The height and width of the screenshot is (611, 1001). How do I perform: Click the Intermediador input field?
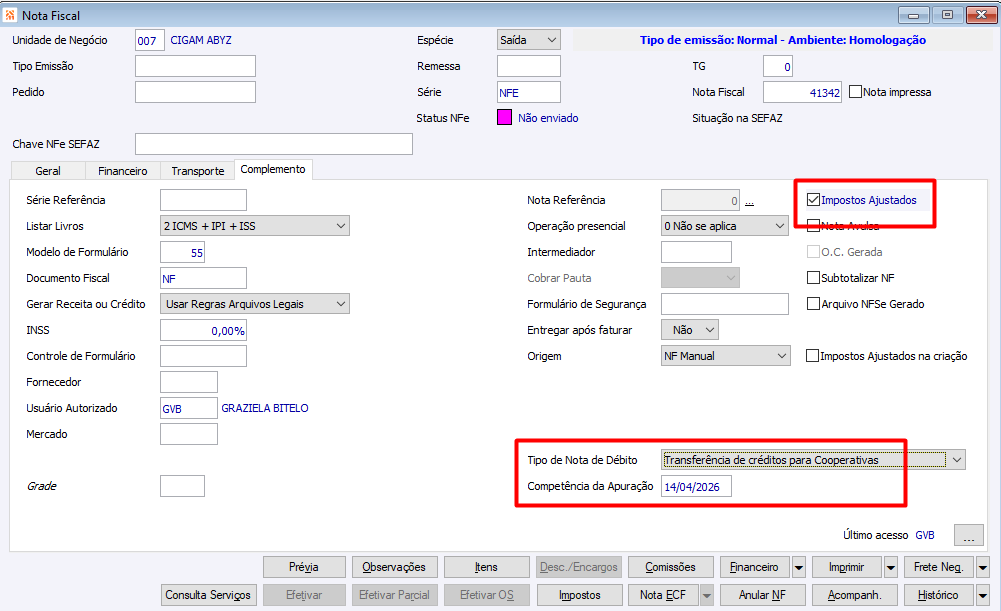click(x=696, y=252)
